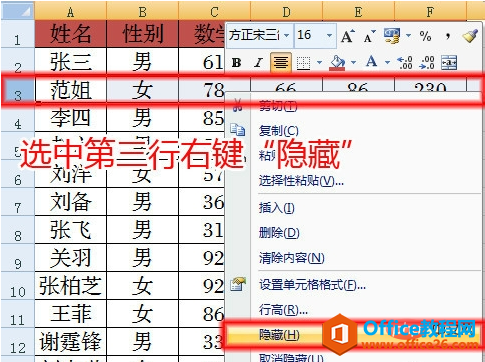Choose 选择性粘贴(V)... menu entry
485x362 pixels.
tap(301, 181)
